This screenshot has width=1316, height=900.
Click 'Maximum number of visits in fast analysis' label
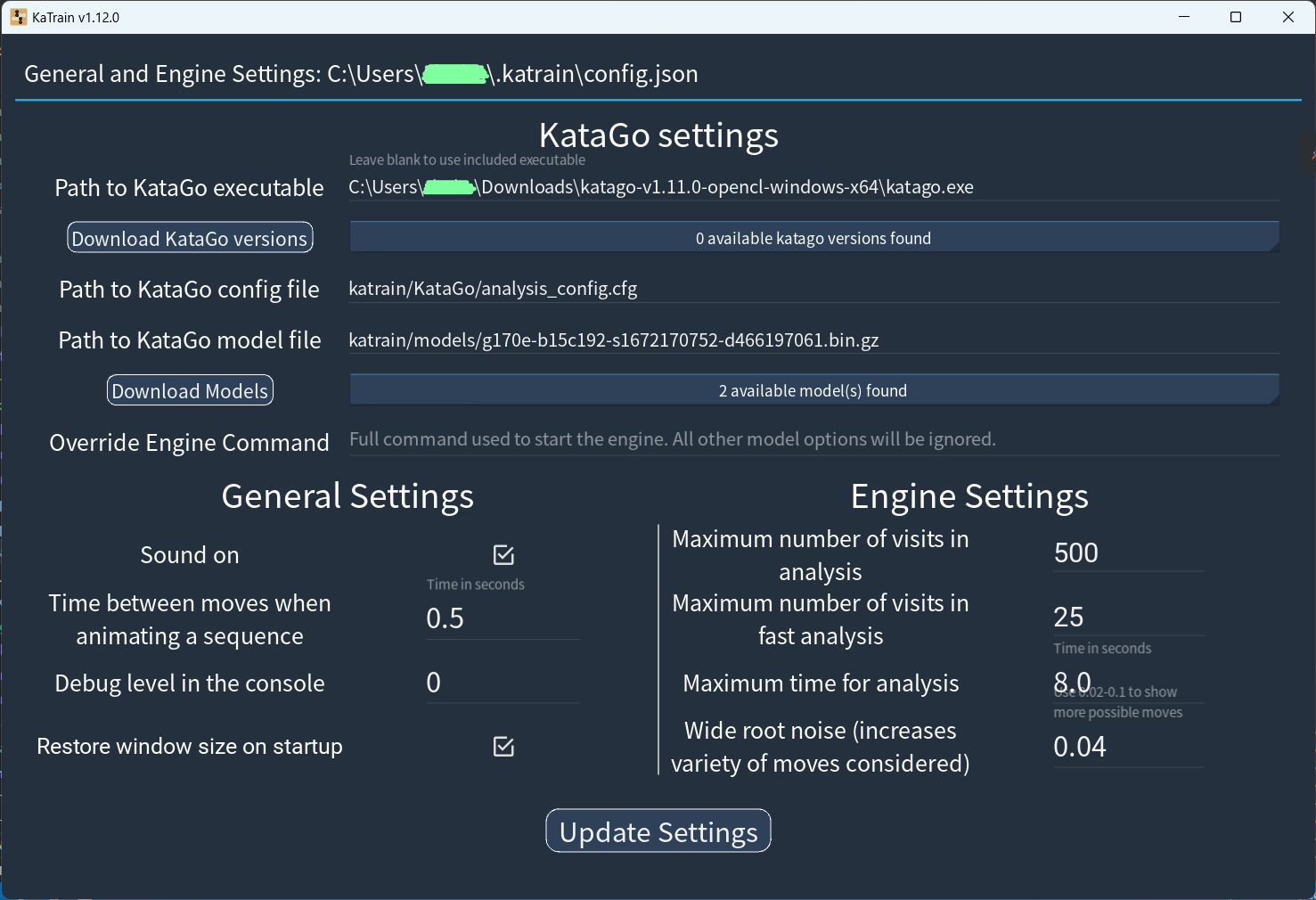[821, 619]
